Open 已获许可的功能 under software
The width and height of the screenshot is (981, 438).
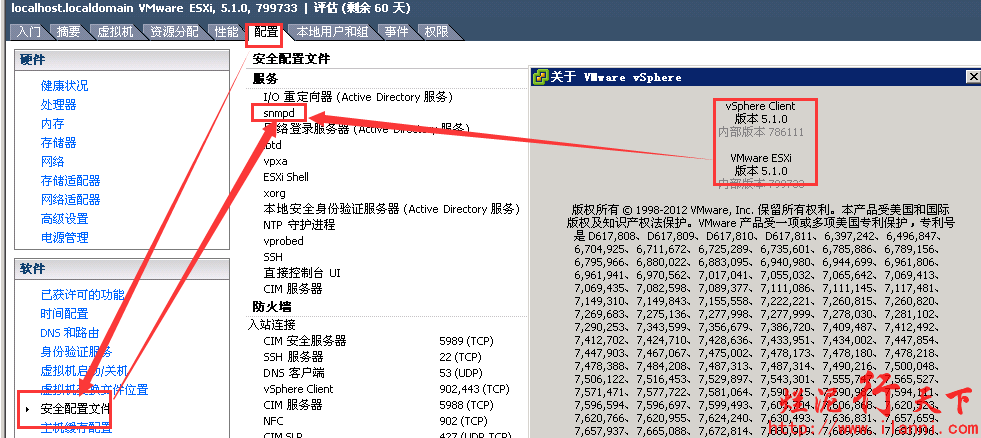[x=82, y=295]
